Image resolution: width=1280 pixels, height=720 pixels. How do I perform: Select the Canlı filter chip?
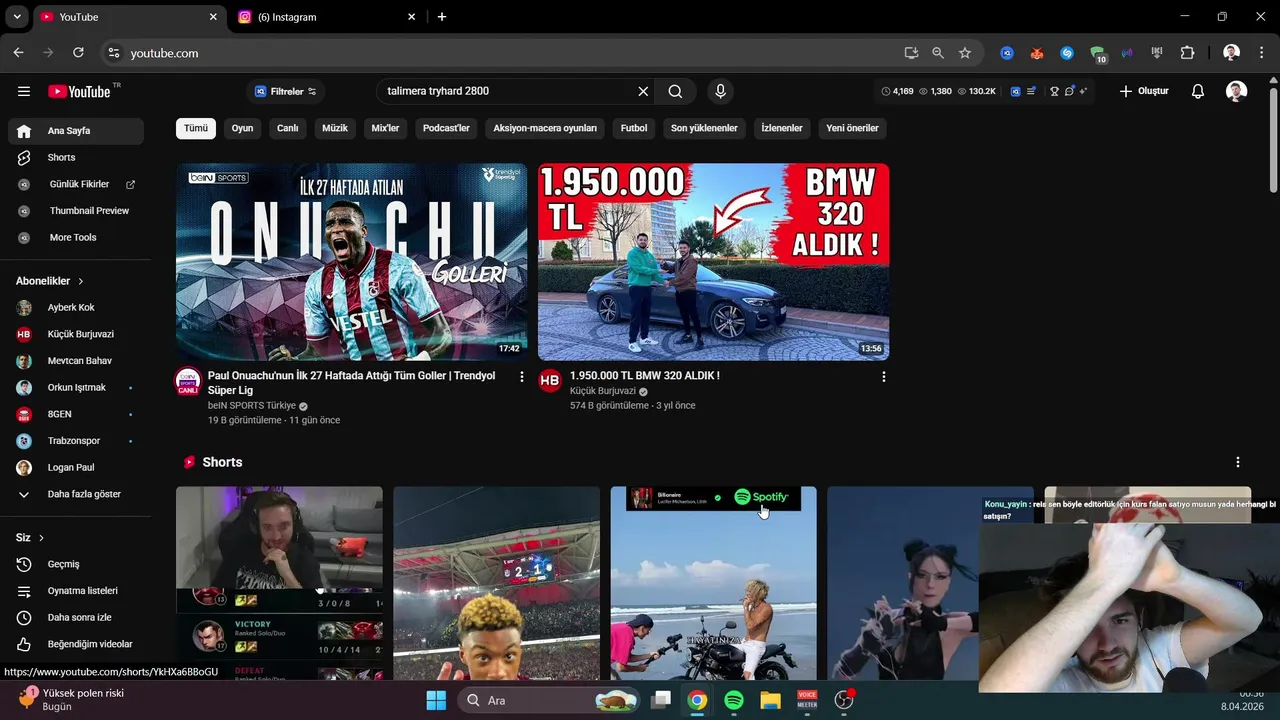click(288, 128)
